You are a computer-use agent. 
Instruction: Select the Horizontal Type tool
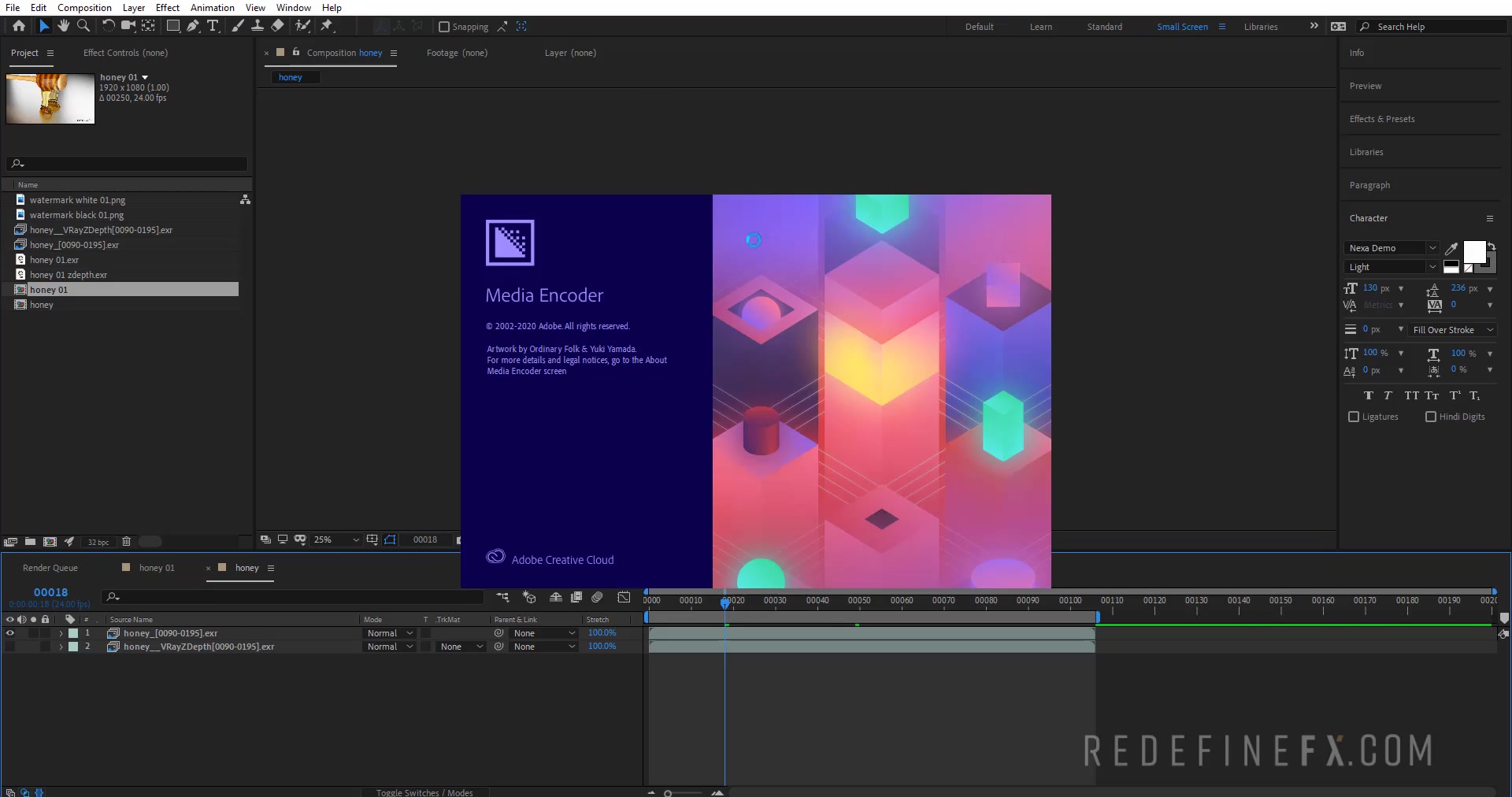[213, 26]
